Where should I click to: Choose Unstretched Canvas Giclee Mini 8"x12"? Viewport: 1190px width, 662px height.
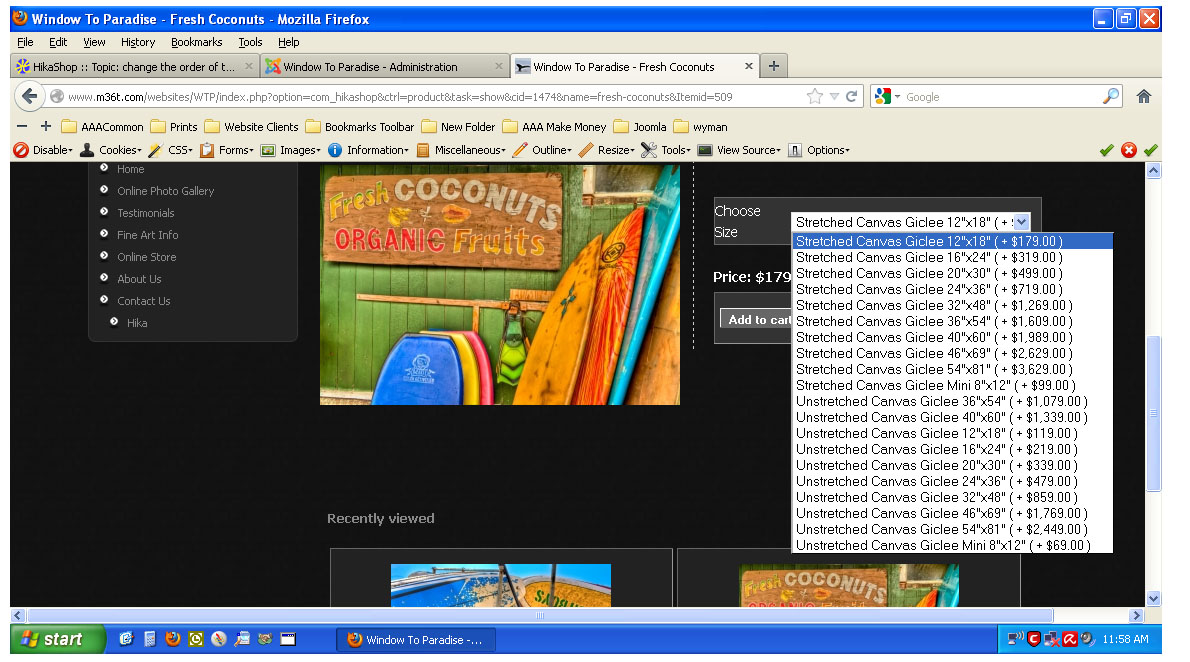[942, 545]
